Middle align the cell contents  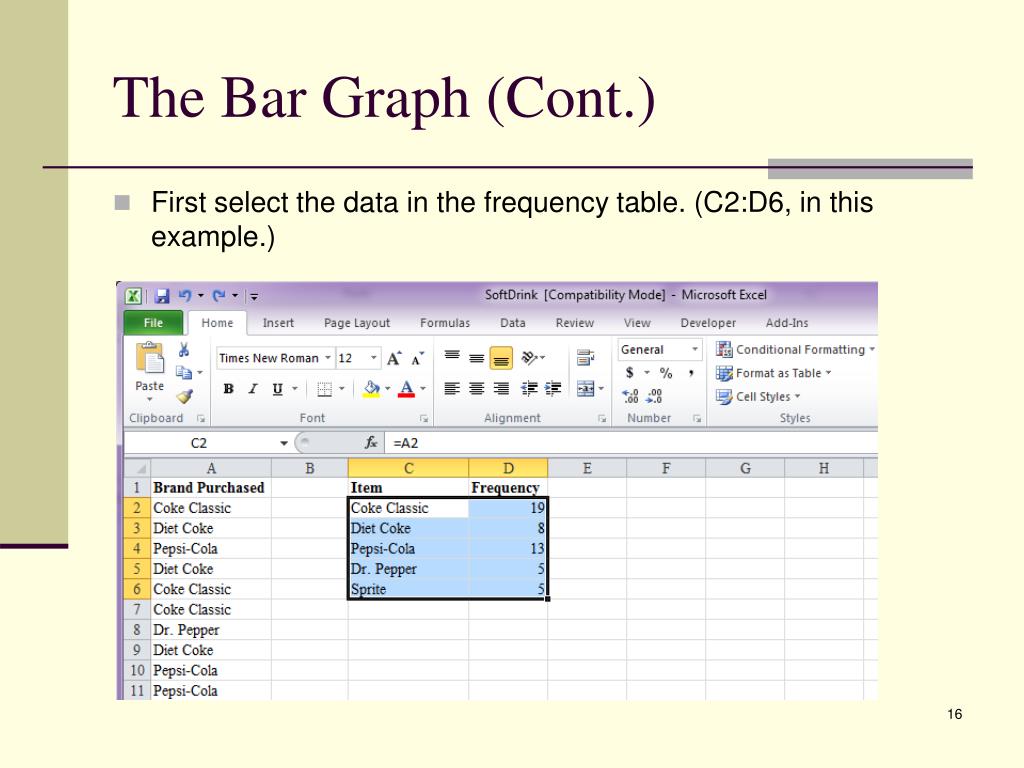point(477,358)
